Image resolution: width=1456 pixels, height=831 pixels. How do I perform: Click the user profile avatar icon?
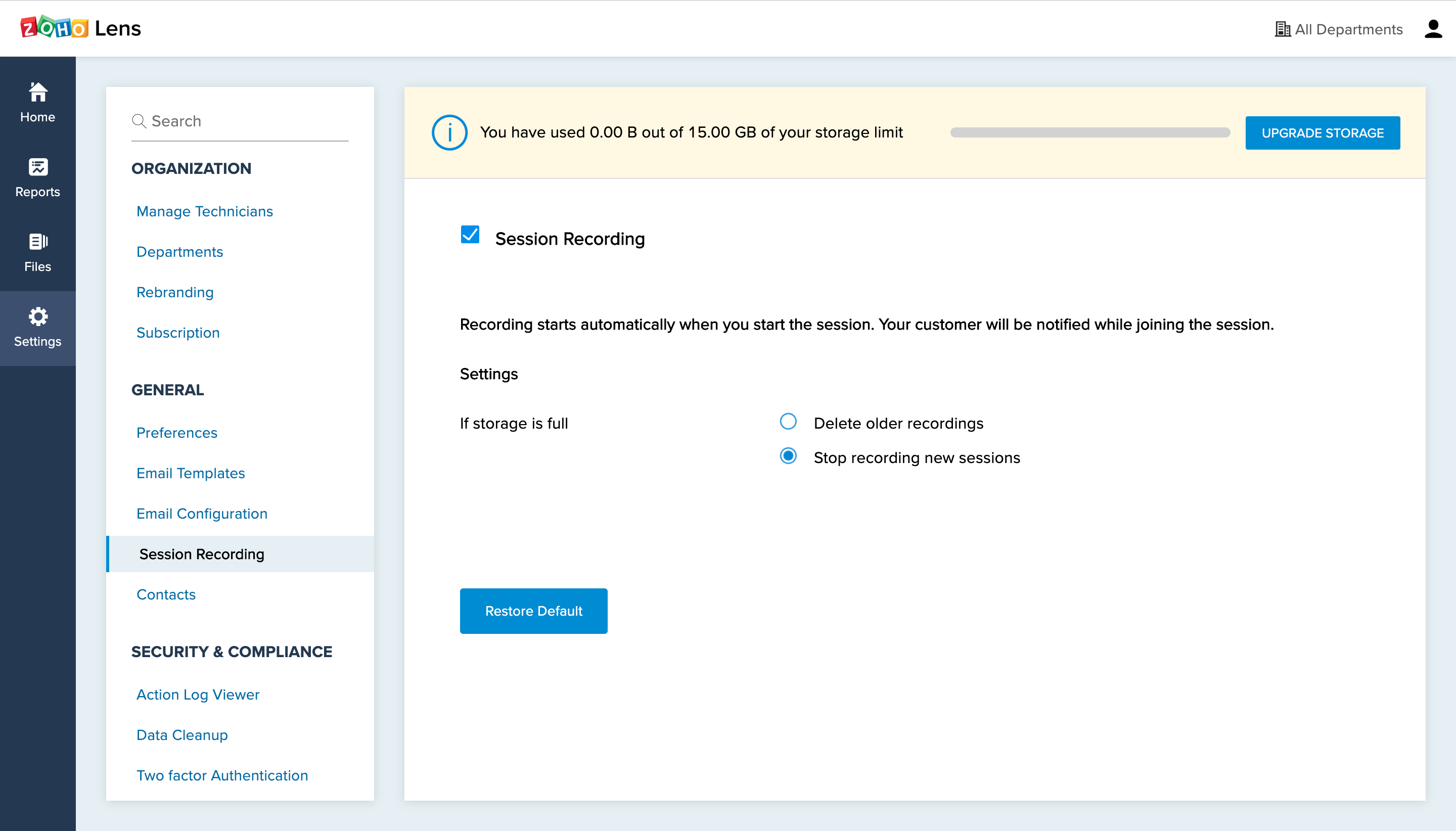(x=1433, y=28)
